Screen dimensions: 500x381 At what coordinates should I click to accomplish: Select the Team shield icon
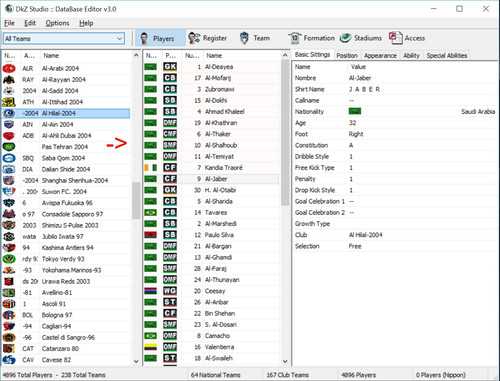(x=244, y=38)
